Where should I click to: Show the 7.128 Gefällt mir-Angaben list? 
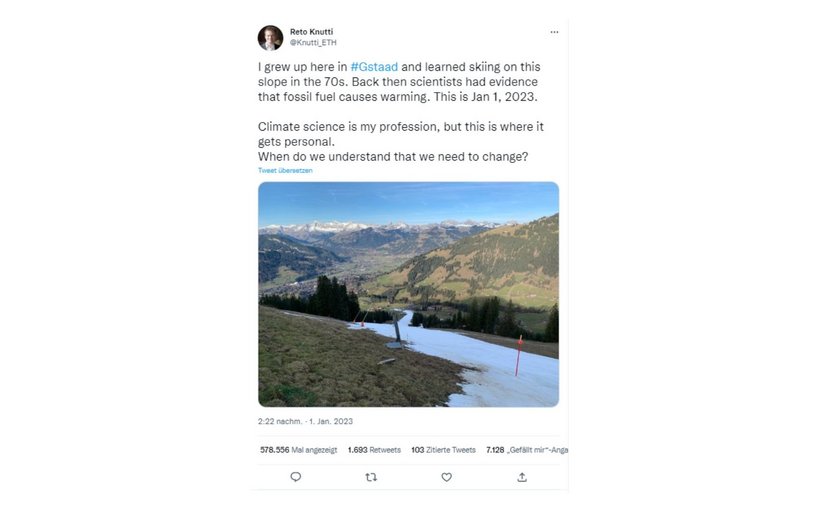click(x=526, y=450)
